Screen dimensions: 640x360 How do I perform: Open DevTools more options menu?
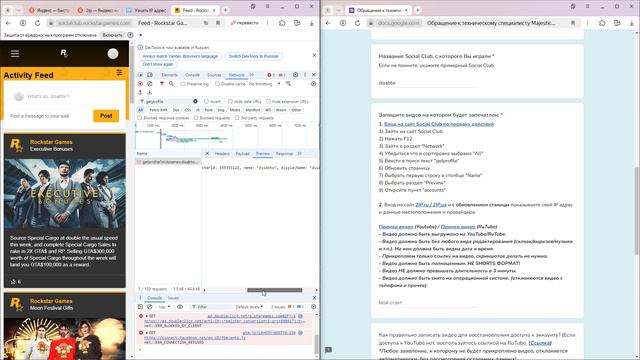tap(305, 75)
